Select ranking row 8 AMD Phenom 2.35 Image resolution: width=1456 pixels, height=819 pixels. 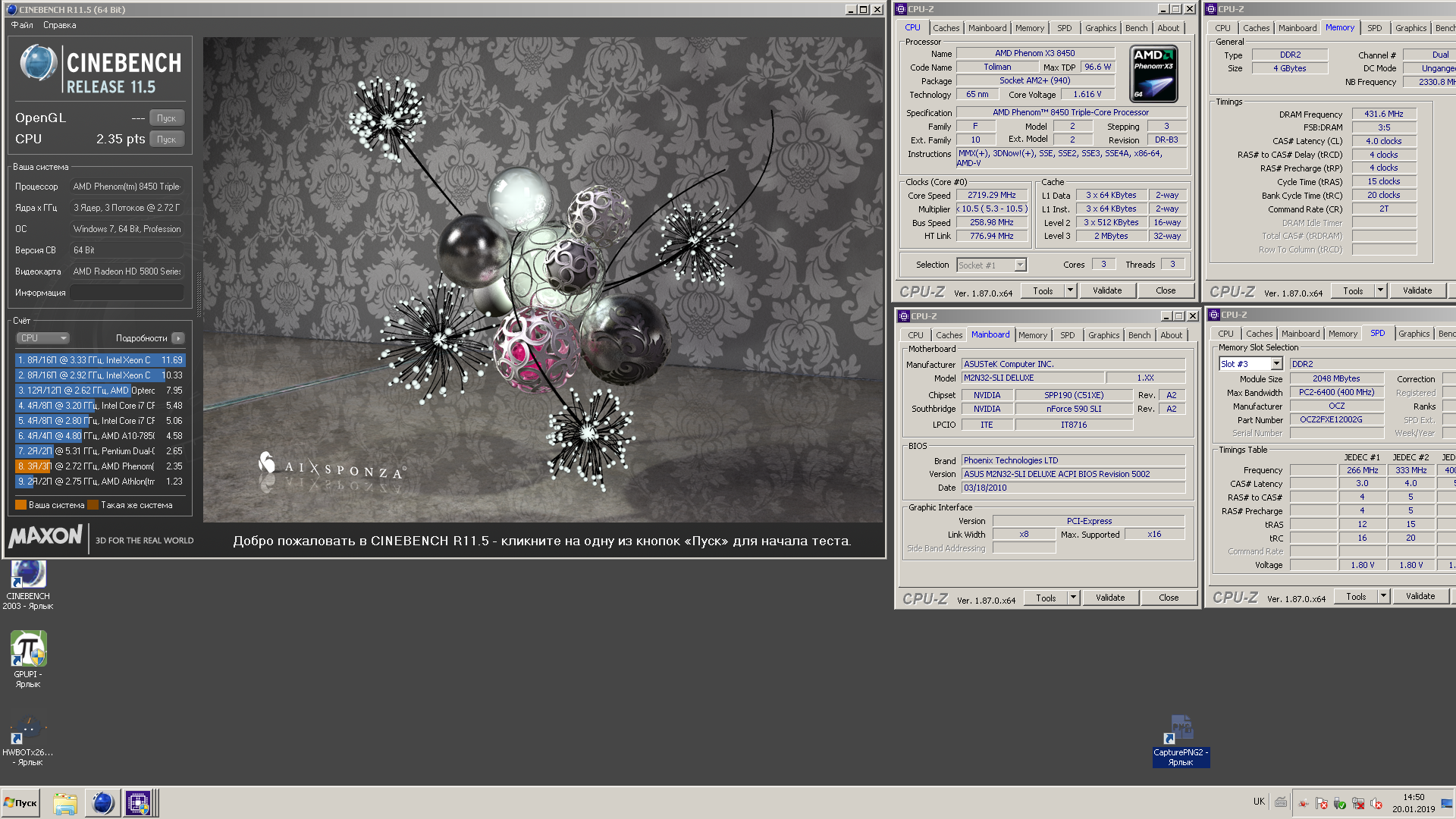tap(100, 466)
